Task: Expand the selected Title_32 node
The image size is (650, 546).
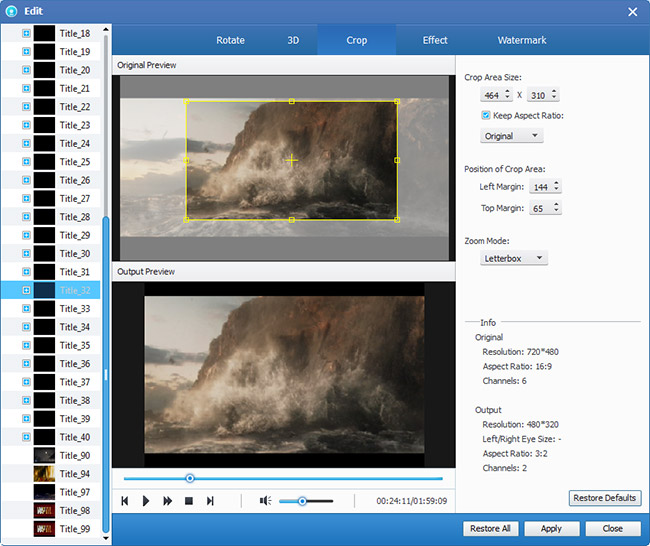Action: tap(26, 290)
